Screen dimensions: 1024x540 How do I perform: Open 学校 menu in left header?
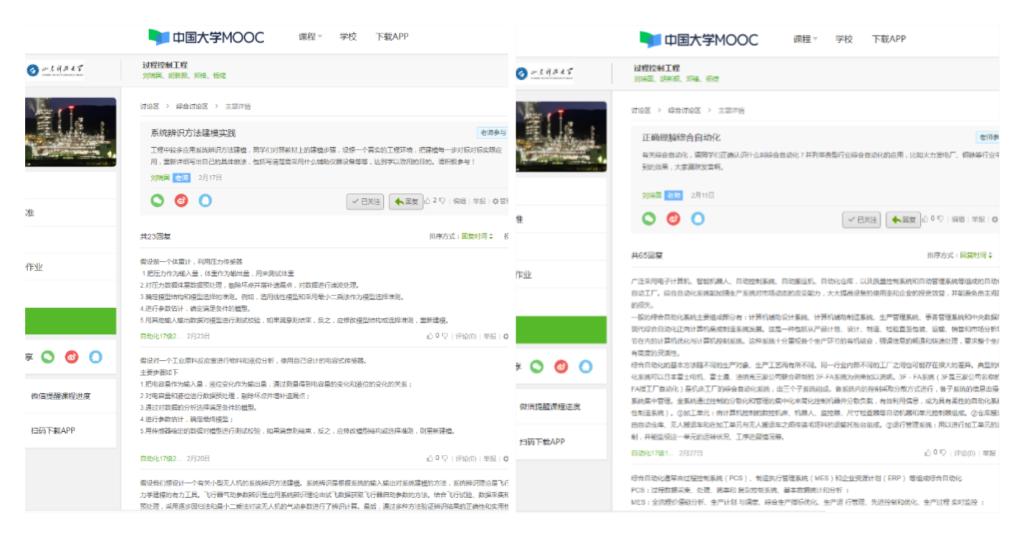348,37
